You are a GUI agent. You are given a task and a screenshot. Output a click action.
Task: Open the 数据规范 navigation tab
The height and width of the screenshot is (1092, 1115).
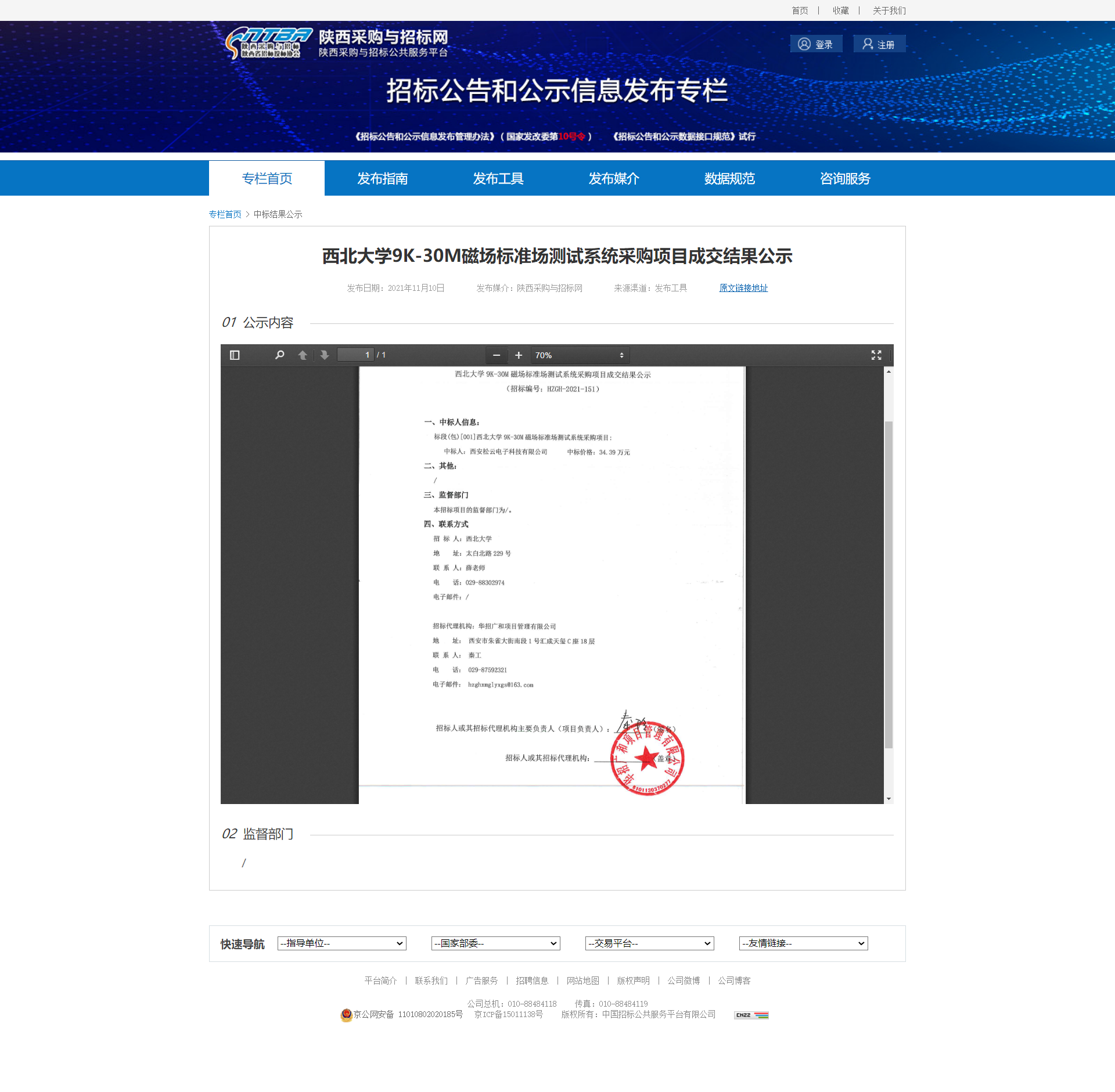pos(729,178)
